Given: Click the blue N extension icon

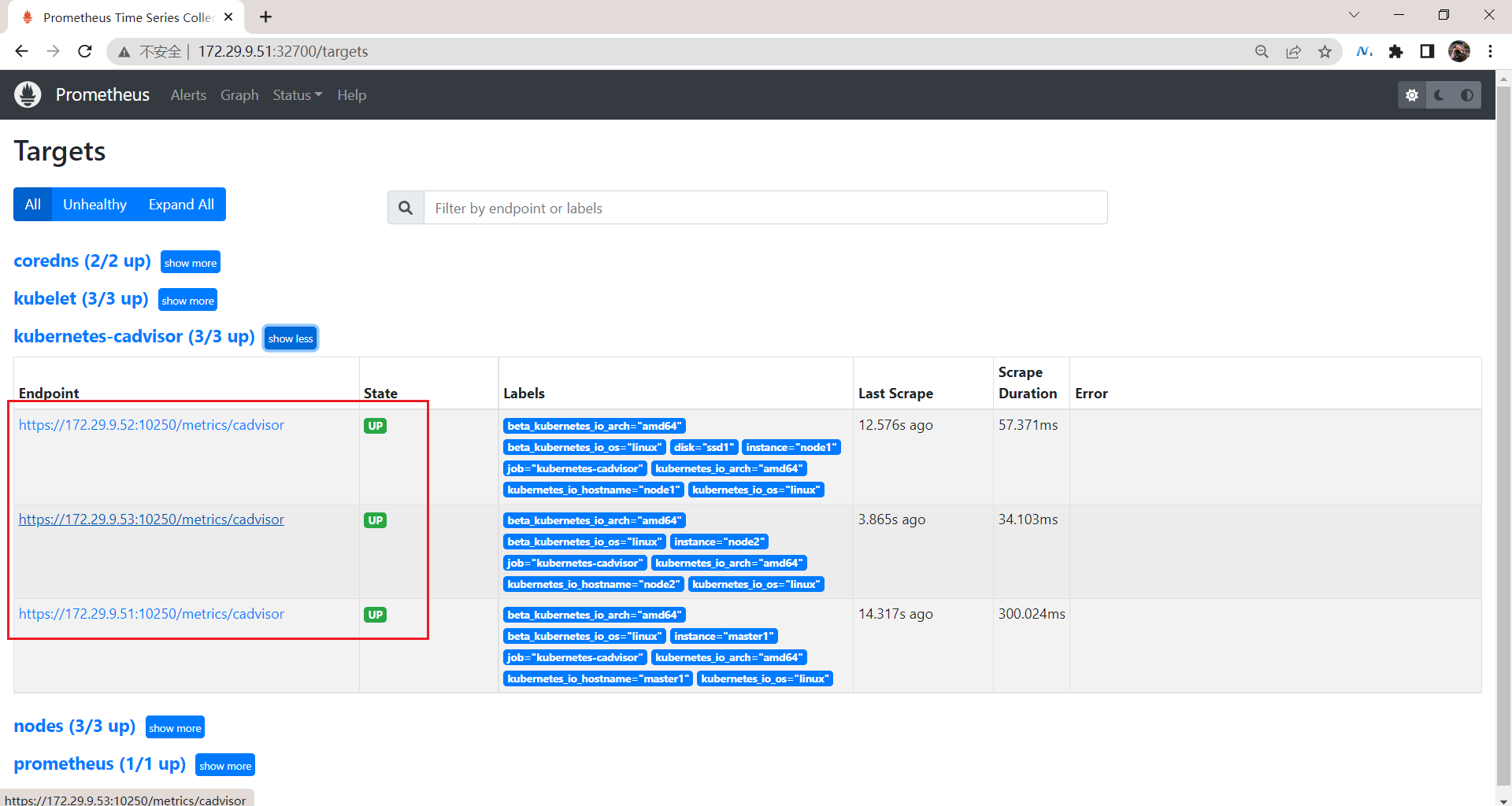Looking at the screenshot, I should click(x=1364, y=51).
